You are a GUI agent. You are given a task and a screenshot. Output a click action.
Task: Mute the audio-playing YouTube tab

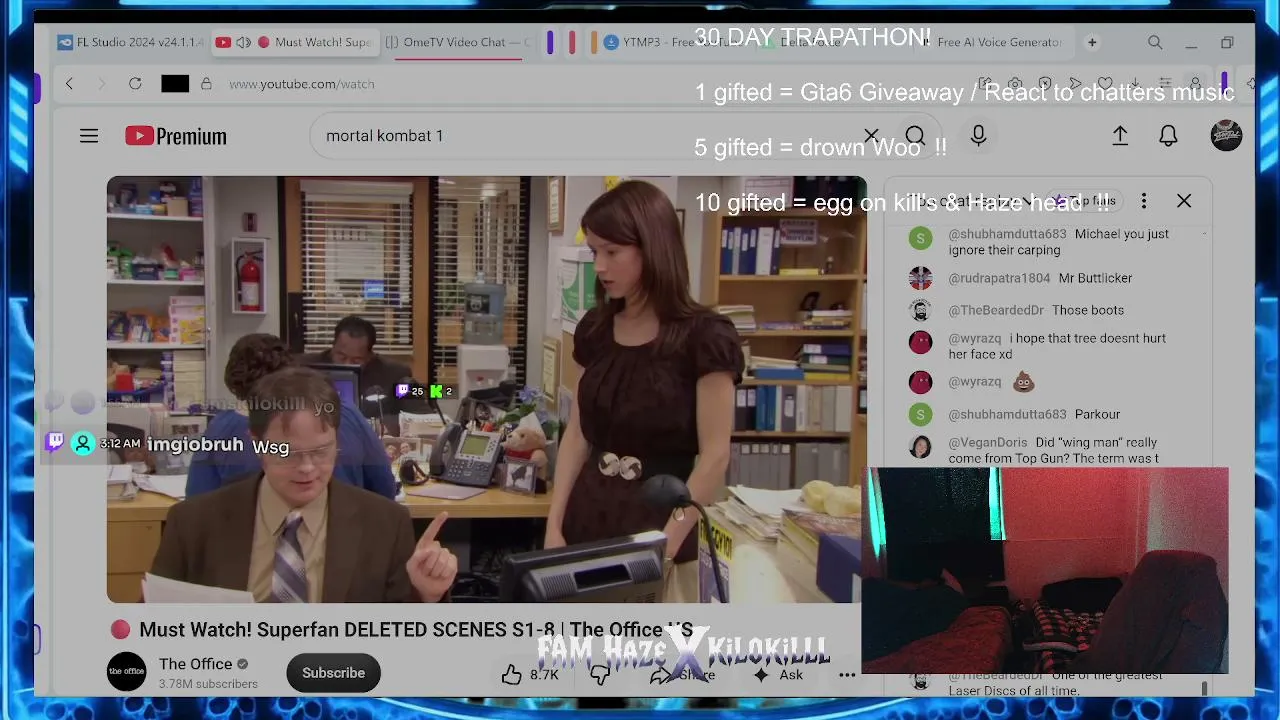coord(243,42)
